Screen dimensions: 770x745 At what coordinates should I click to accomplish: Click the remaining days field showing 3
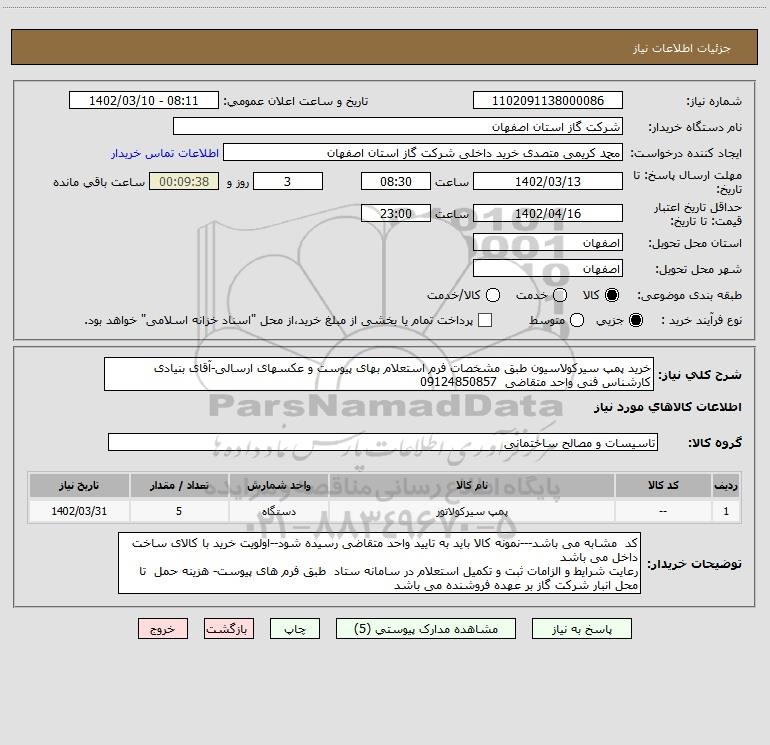288,182
